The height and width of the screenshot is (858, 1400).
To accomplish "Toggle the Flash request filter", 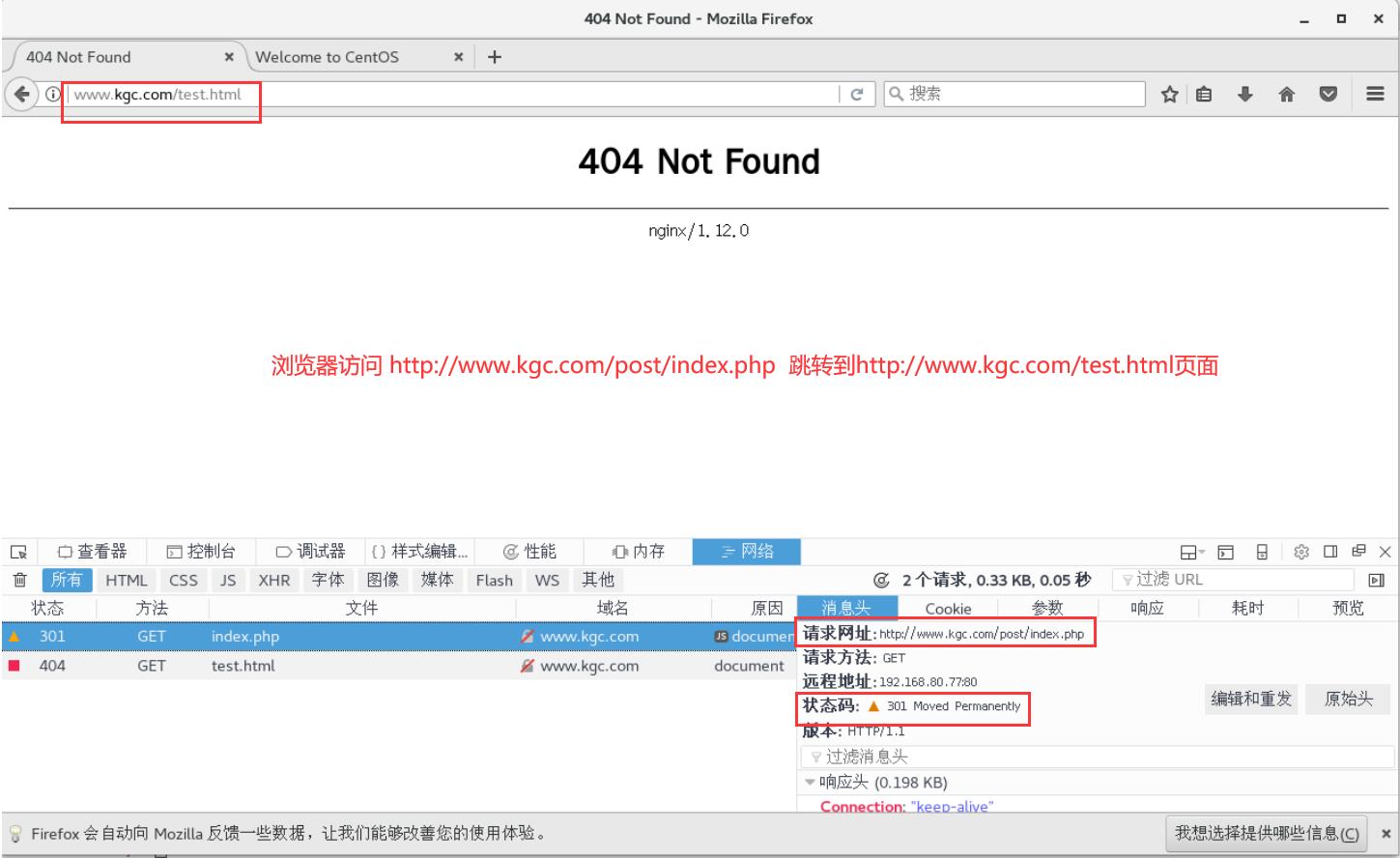I will click(x=495, y=580).
